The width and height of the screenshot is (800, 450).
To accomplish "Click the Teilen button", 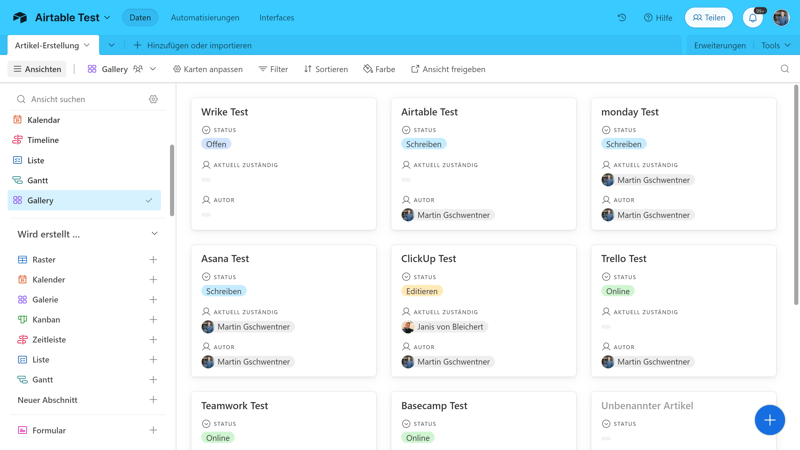I will pyautogui.click(x=709, y=18).
